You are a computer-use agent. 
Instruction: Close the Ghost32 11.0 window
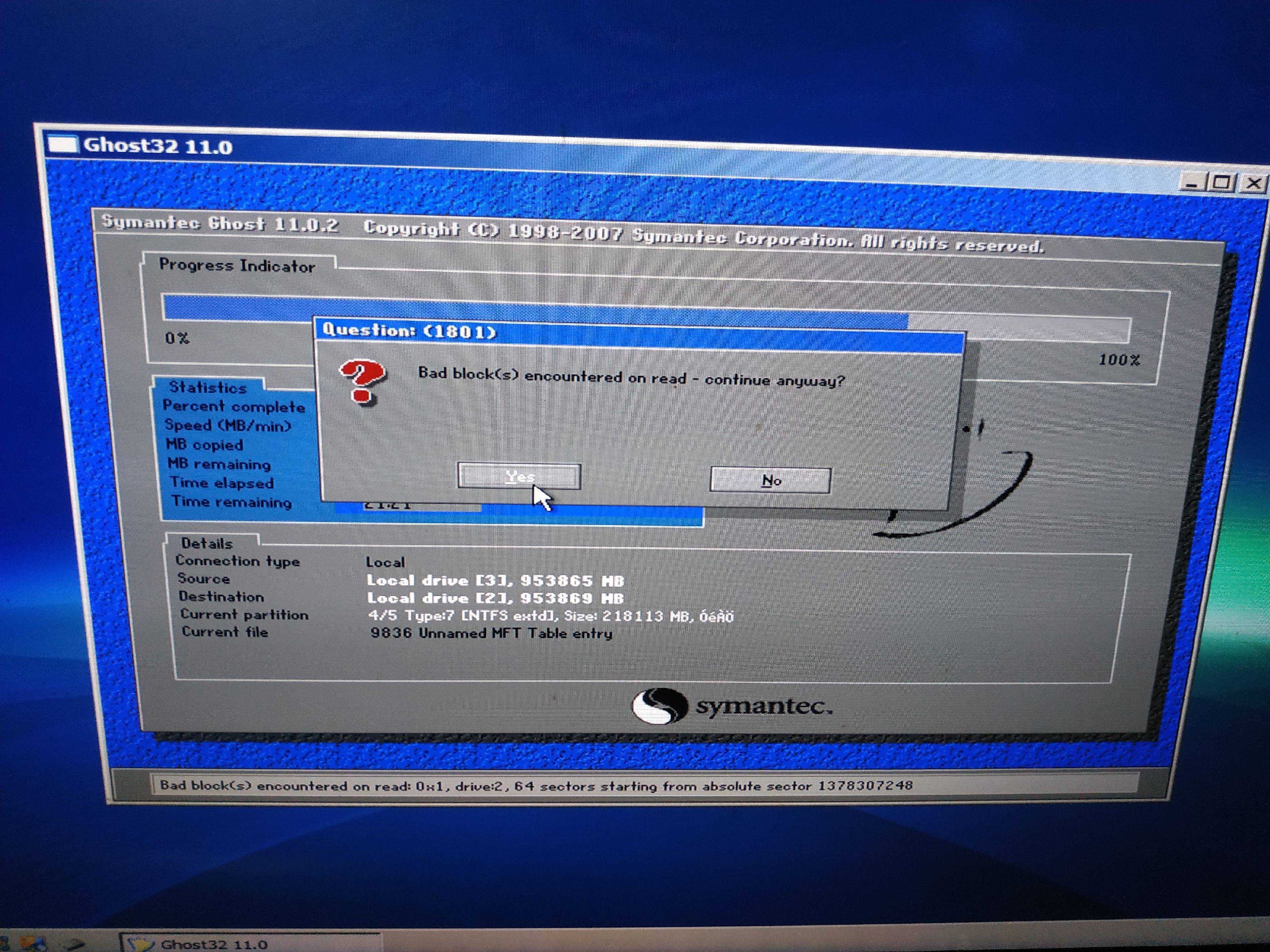pos(1253,184)
